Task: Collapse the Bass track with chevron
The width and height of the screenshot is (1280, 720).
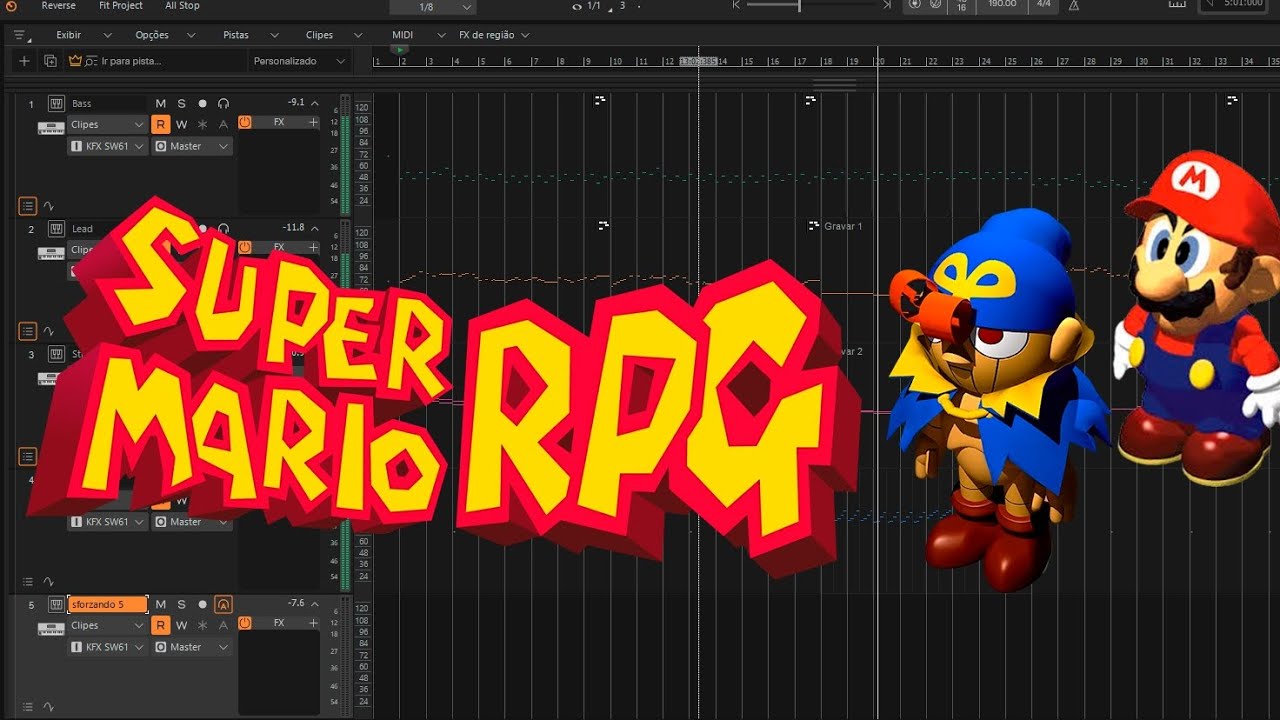Action: pyautogui.click(x=314, y=103)
